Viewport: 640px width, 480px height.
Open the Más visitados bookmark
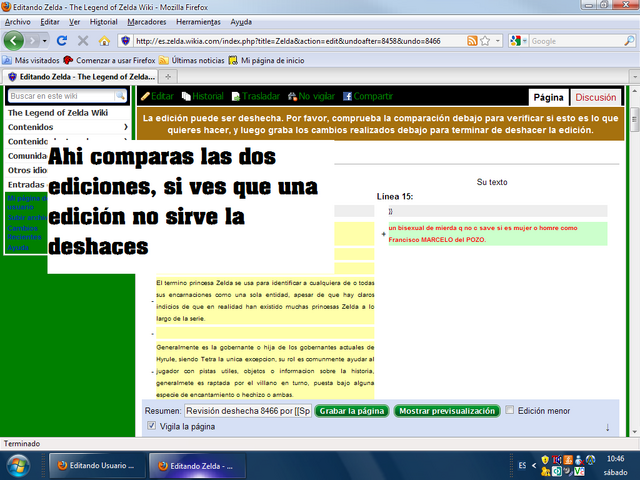pos(31,60)
